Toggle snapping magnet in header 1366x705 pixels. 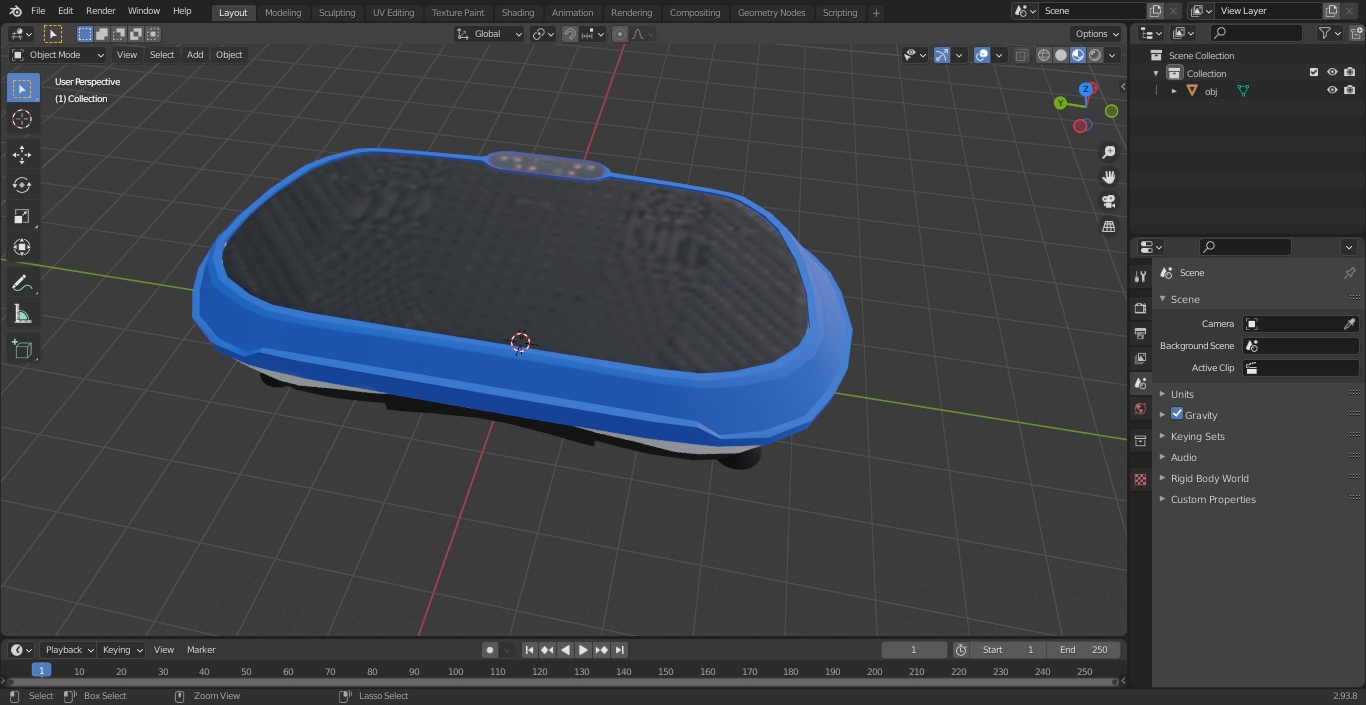pyautogui.click(x=570, y=34)
